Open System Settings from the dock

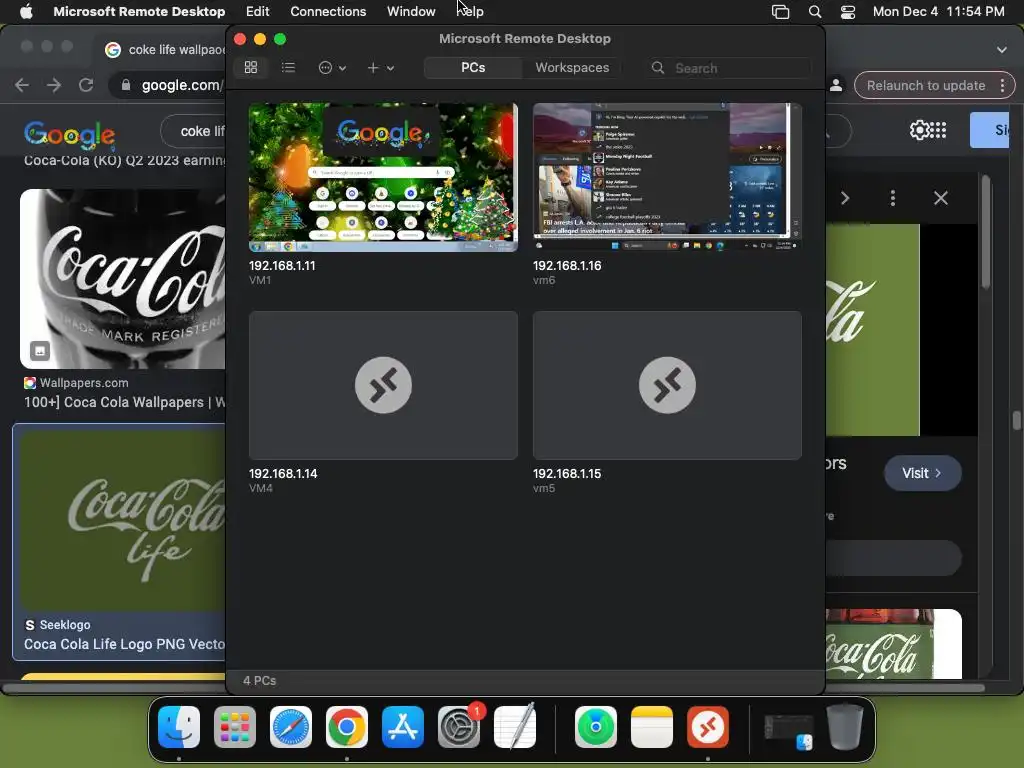(x=458, y=727)
